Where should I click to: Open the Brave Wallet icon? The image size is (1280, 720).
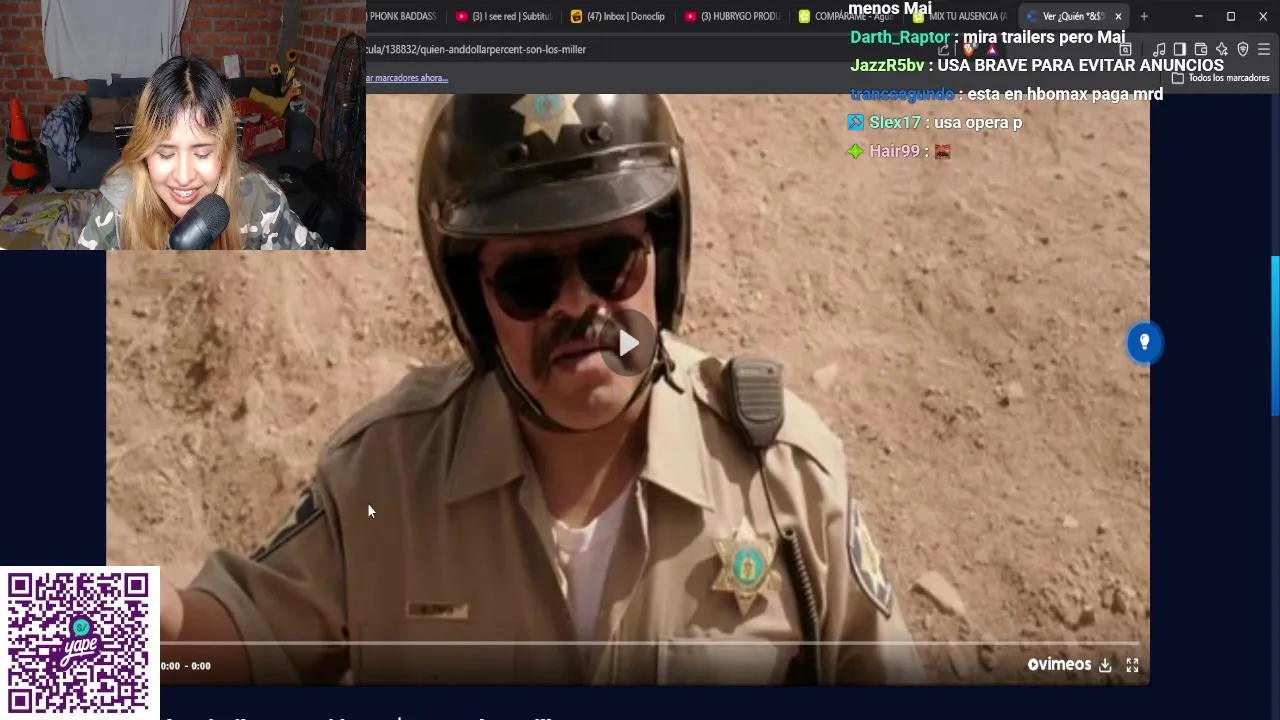(x=1201, y=49)
